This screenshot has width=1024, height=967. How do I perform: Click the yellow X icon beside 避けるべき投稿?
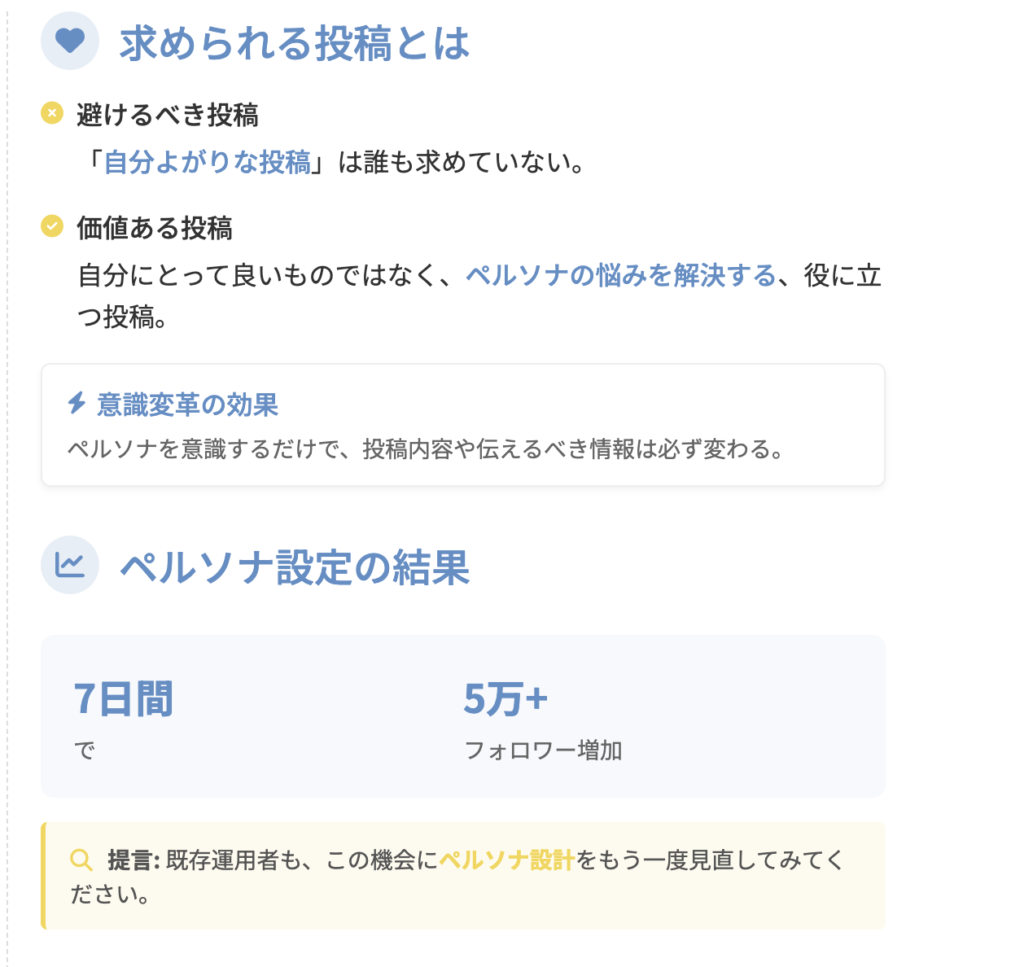pos(52,113)
